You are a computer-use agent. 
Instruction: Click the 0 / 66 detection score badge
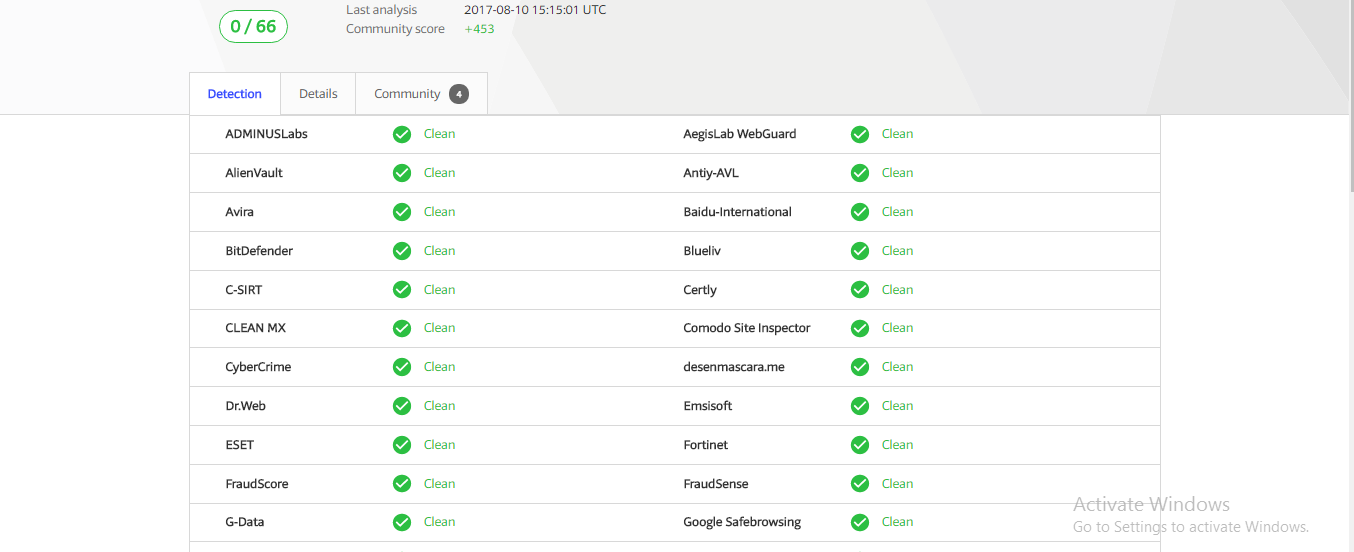point(253,27)
